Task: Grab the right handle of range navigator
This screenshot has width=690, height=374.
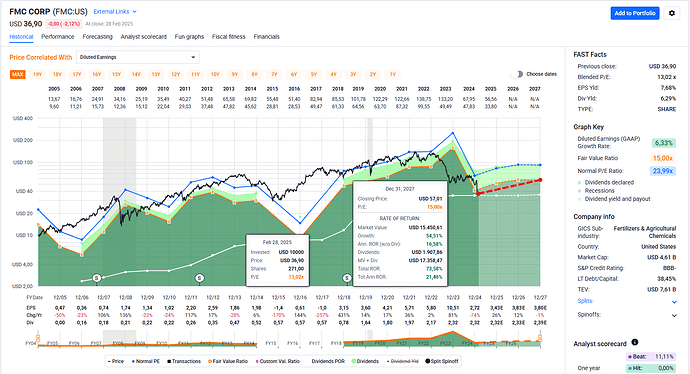Action: (540, 338)
